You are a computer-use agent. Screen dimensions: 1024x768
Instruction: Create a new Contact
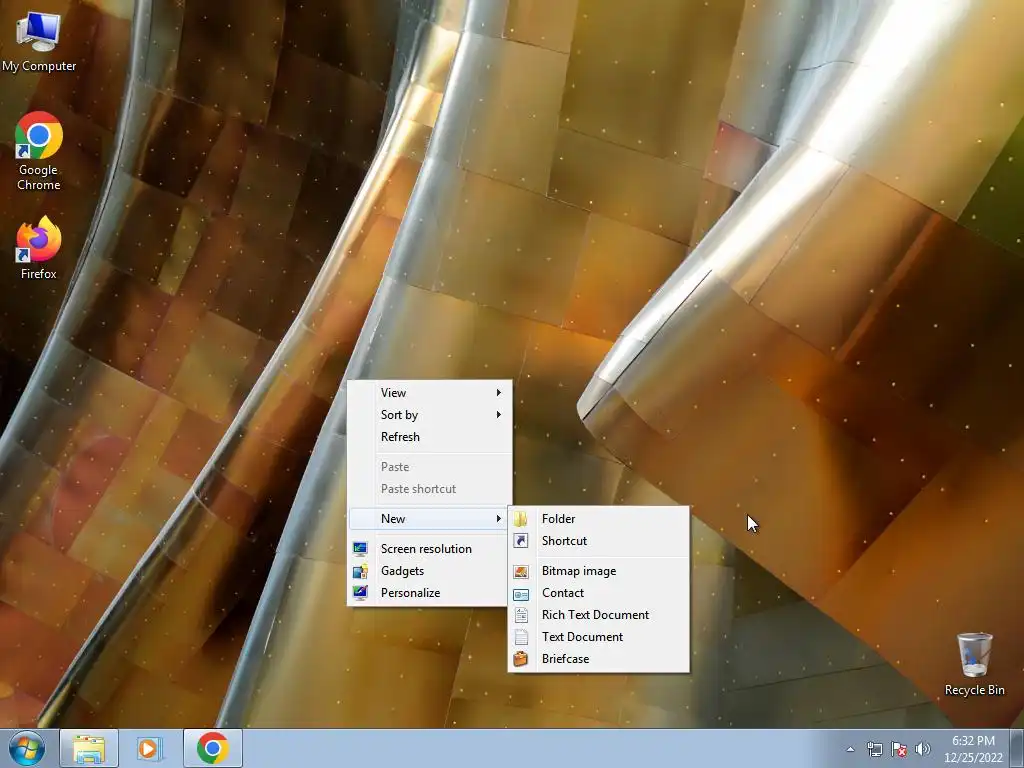click(x=598, y=593)
